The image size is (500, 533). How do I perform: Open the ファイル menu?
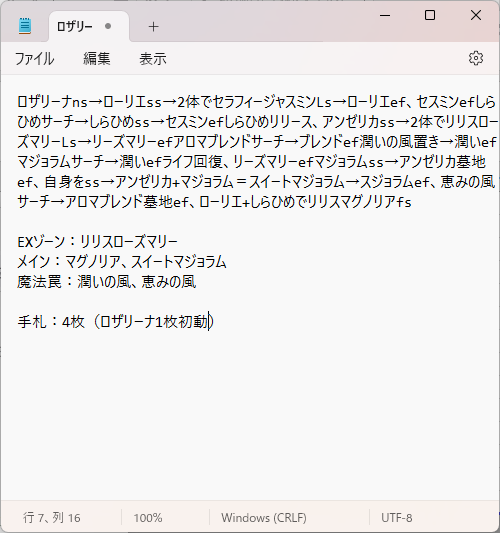34,59
